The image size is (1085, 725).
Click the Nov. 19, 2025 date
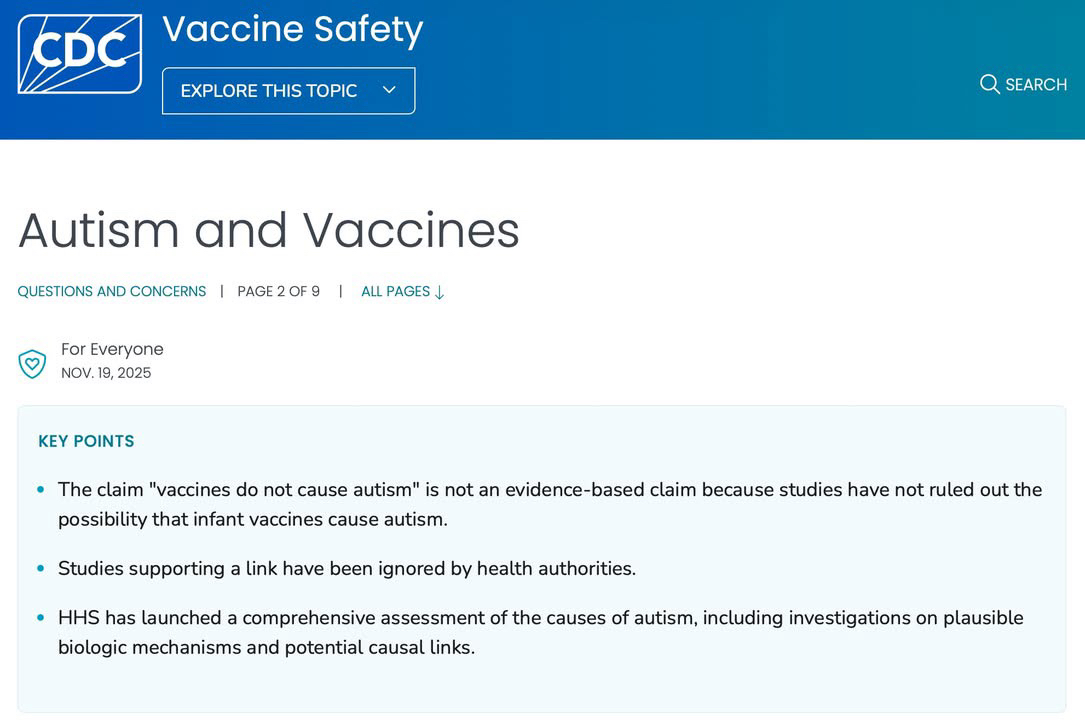106,373
